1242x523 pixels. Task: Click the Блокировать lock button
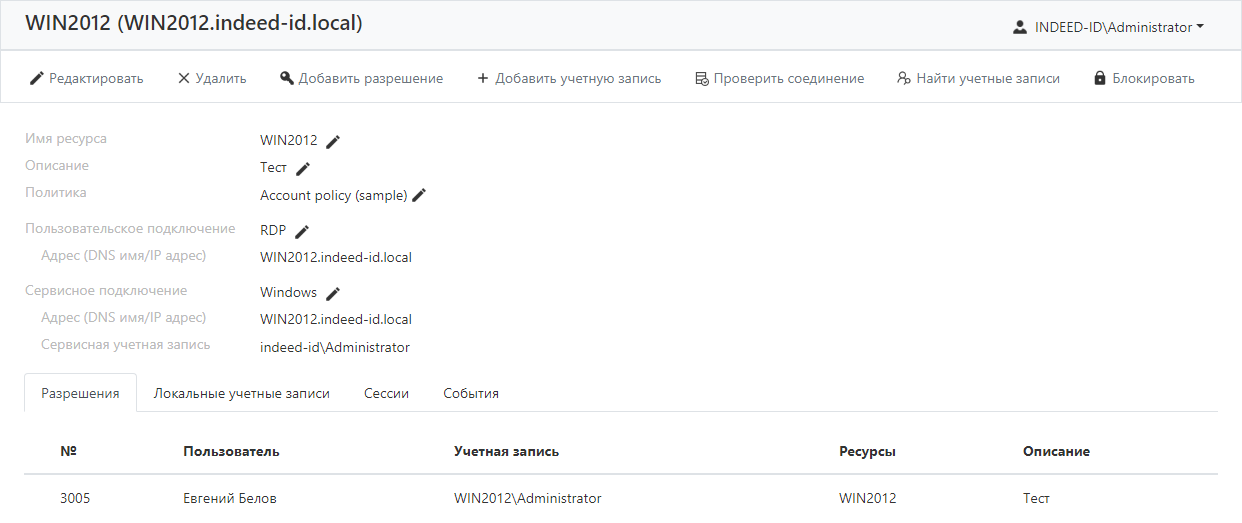click(x=1144, y=78)
